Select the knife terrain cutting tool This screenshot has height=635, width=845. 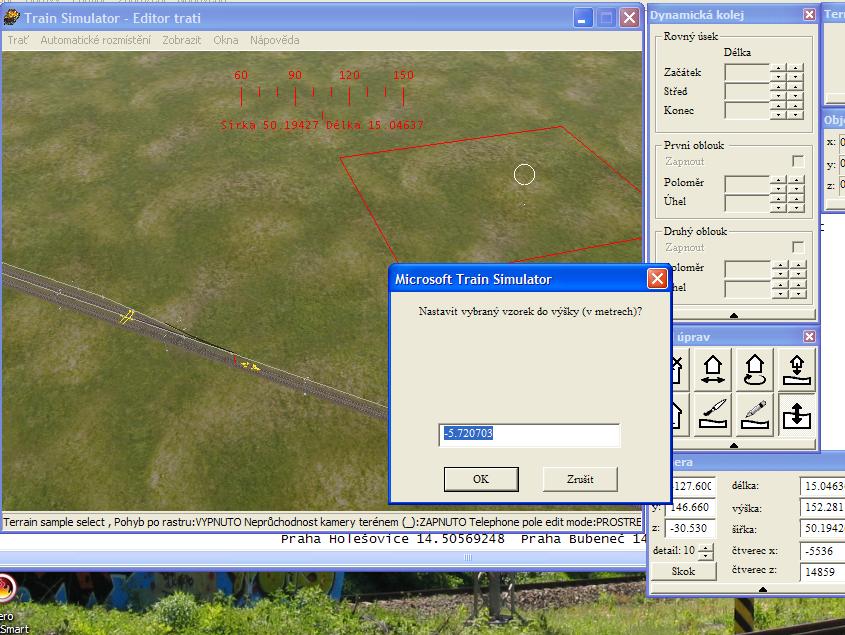714,414
